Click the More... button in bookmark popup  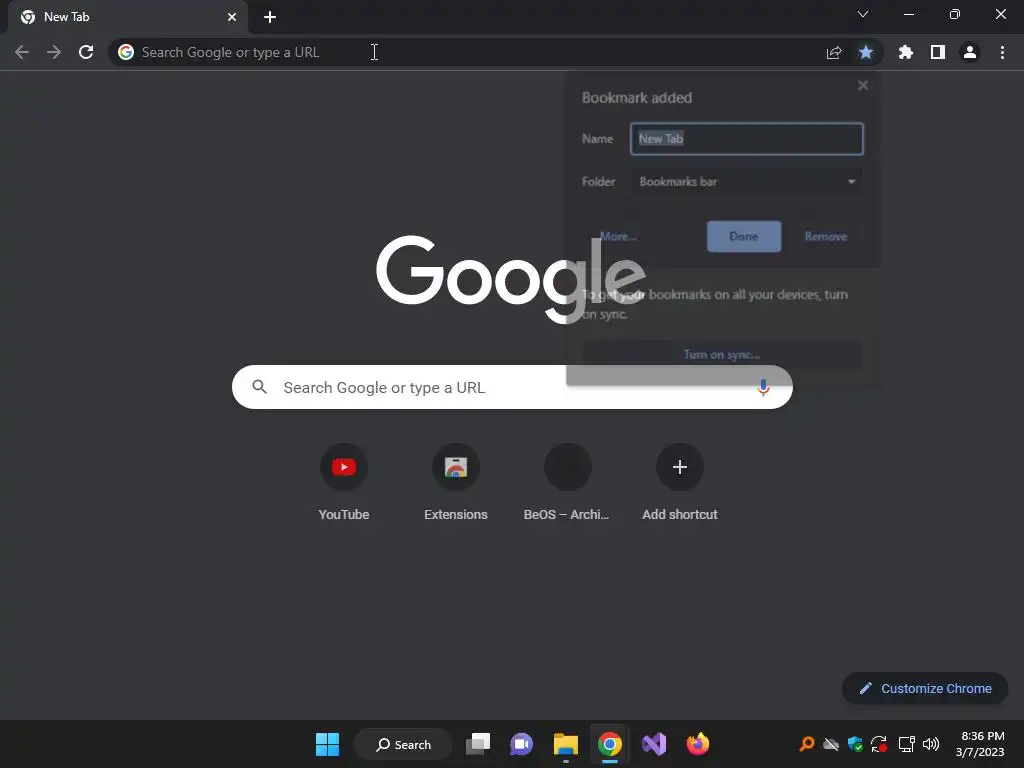point(618,236)
